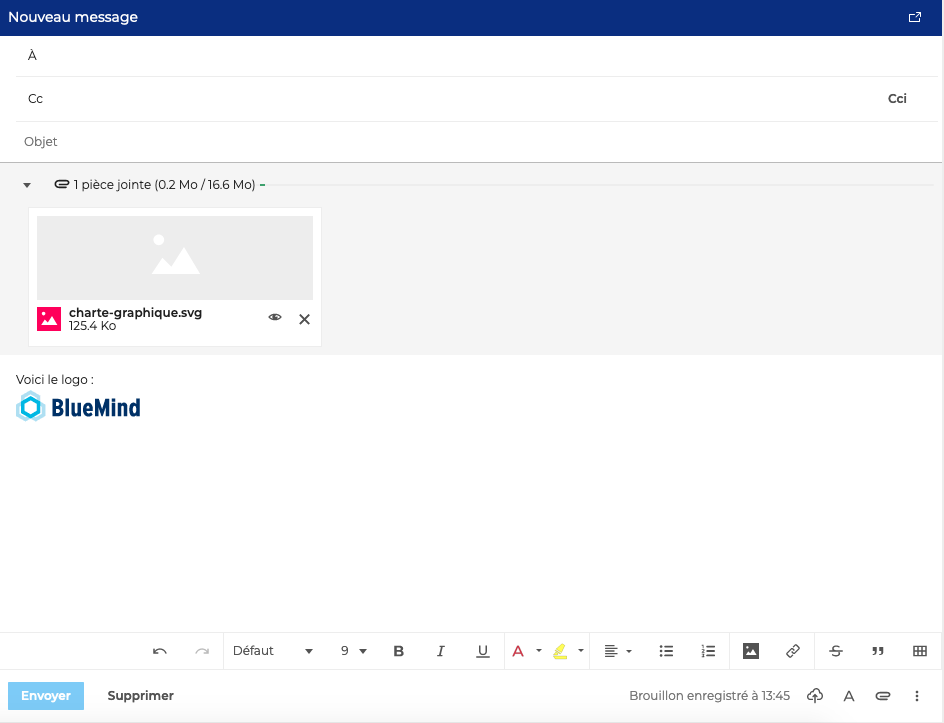
Task: Click the Objet subject field
Action: pos(476,141)
